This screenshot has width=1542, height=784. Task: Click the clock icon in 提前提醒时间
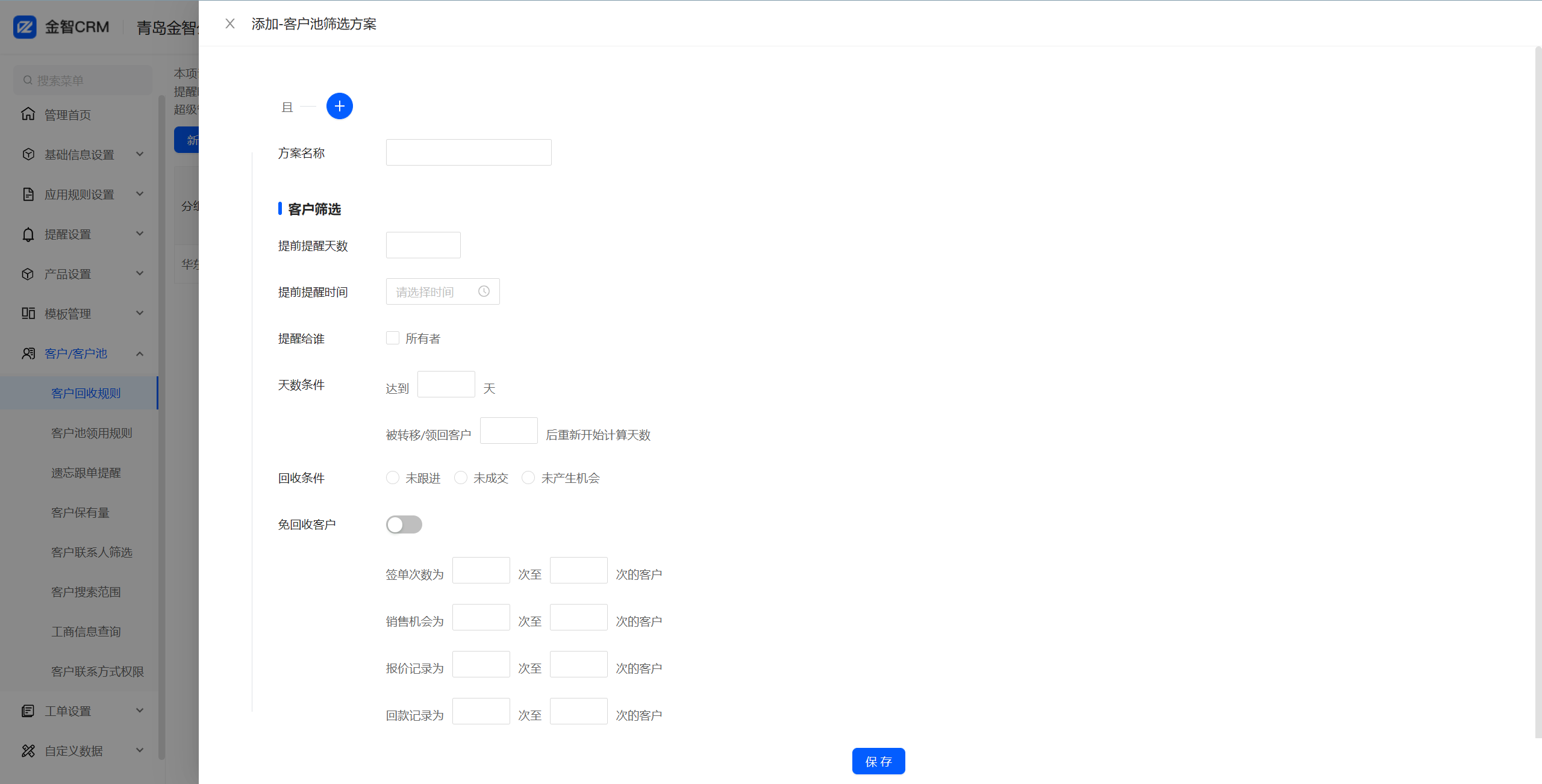pos(484,291)
